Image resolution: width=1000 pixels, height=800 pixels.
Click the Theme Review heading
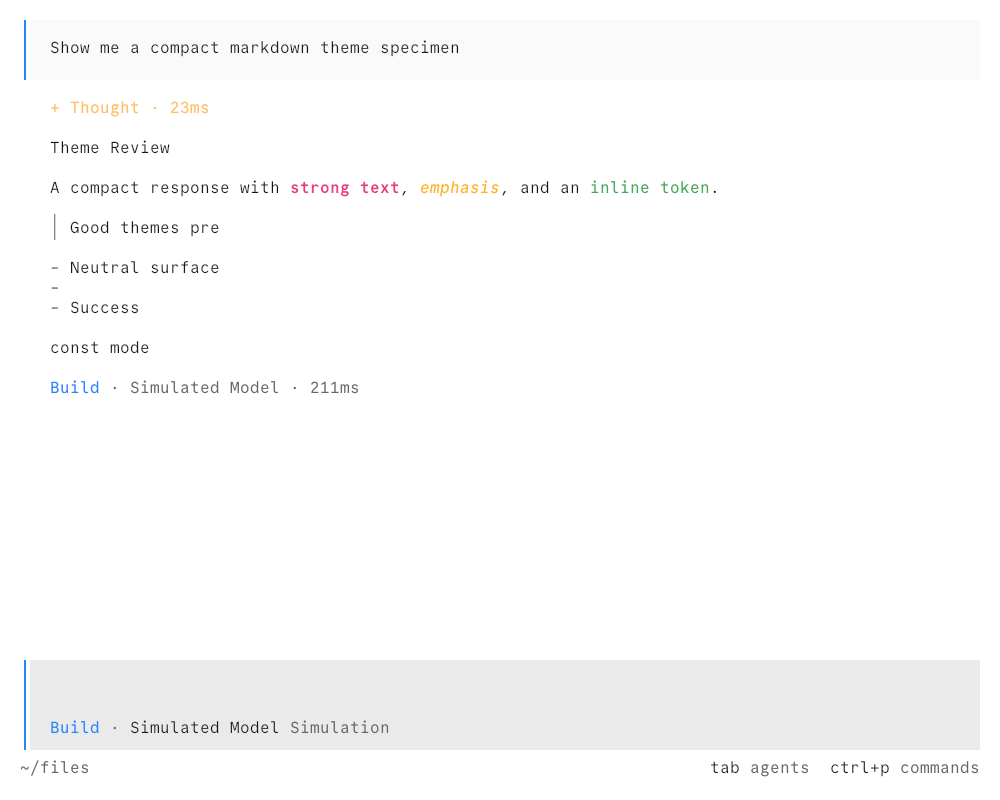[110, 148]
